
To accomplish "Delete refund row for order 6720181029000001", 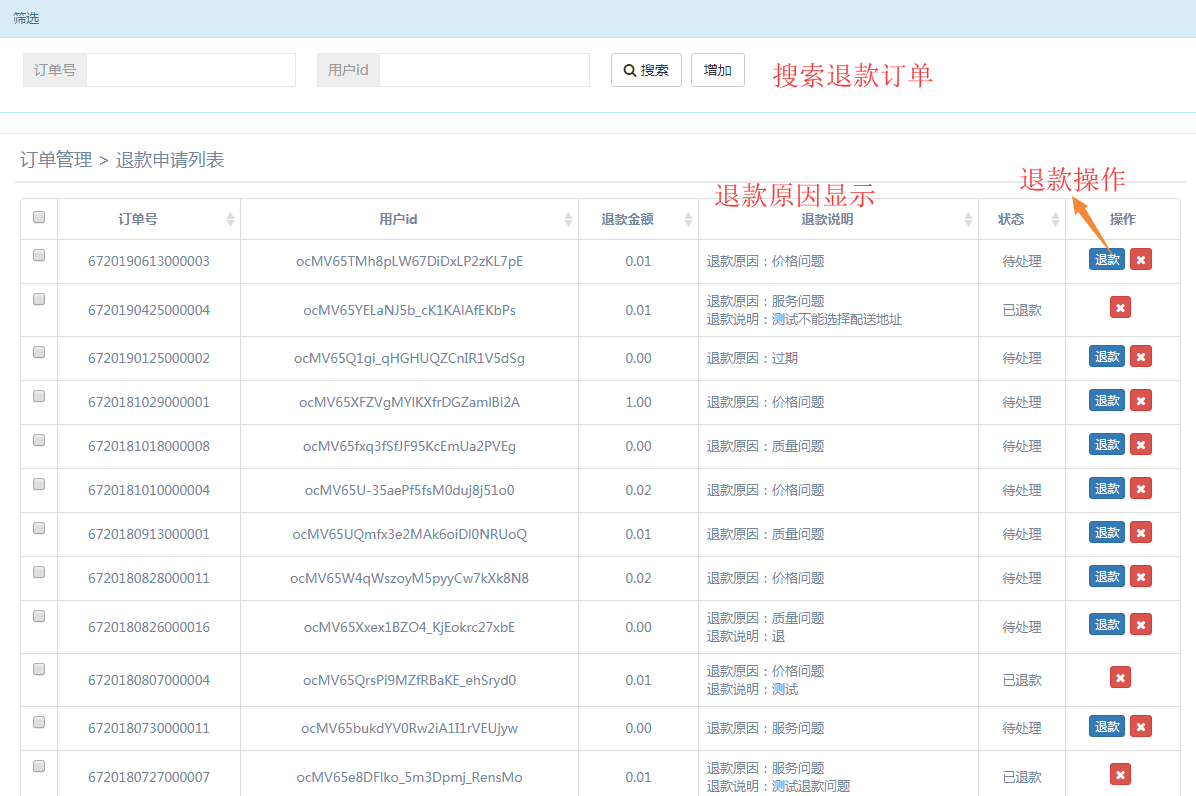I will pyautogui.click(x=1140, y=401).
